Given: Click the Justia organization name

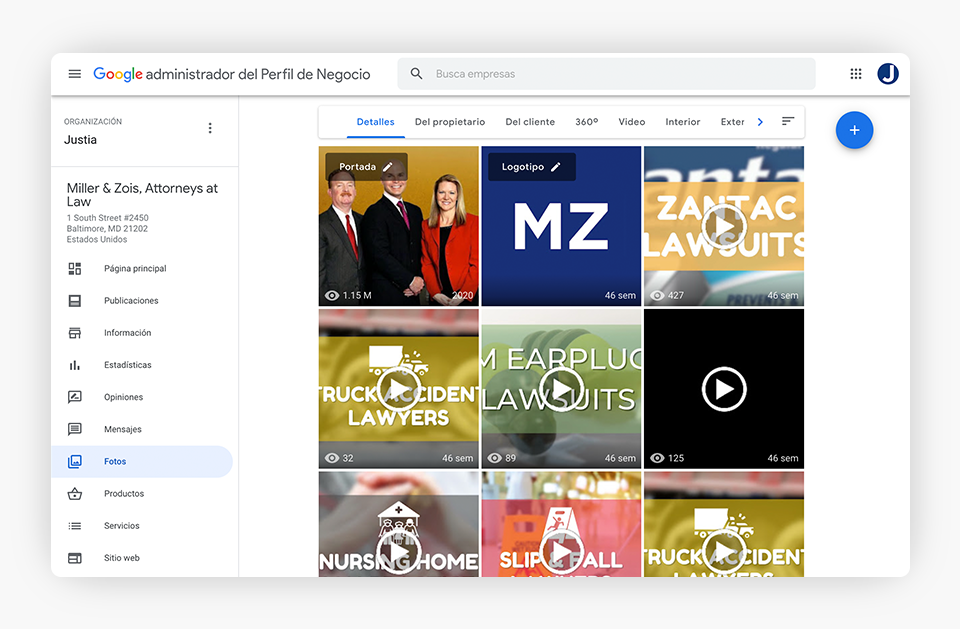Looking at the screenshot, I should click(80, 140).
